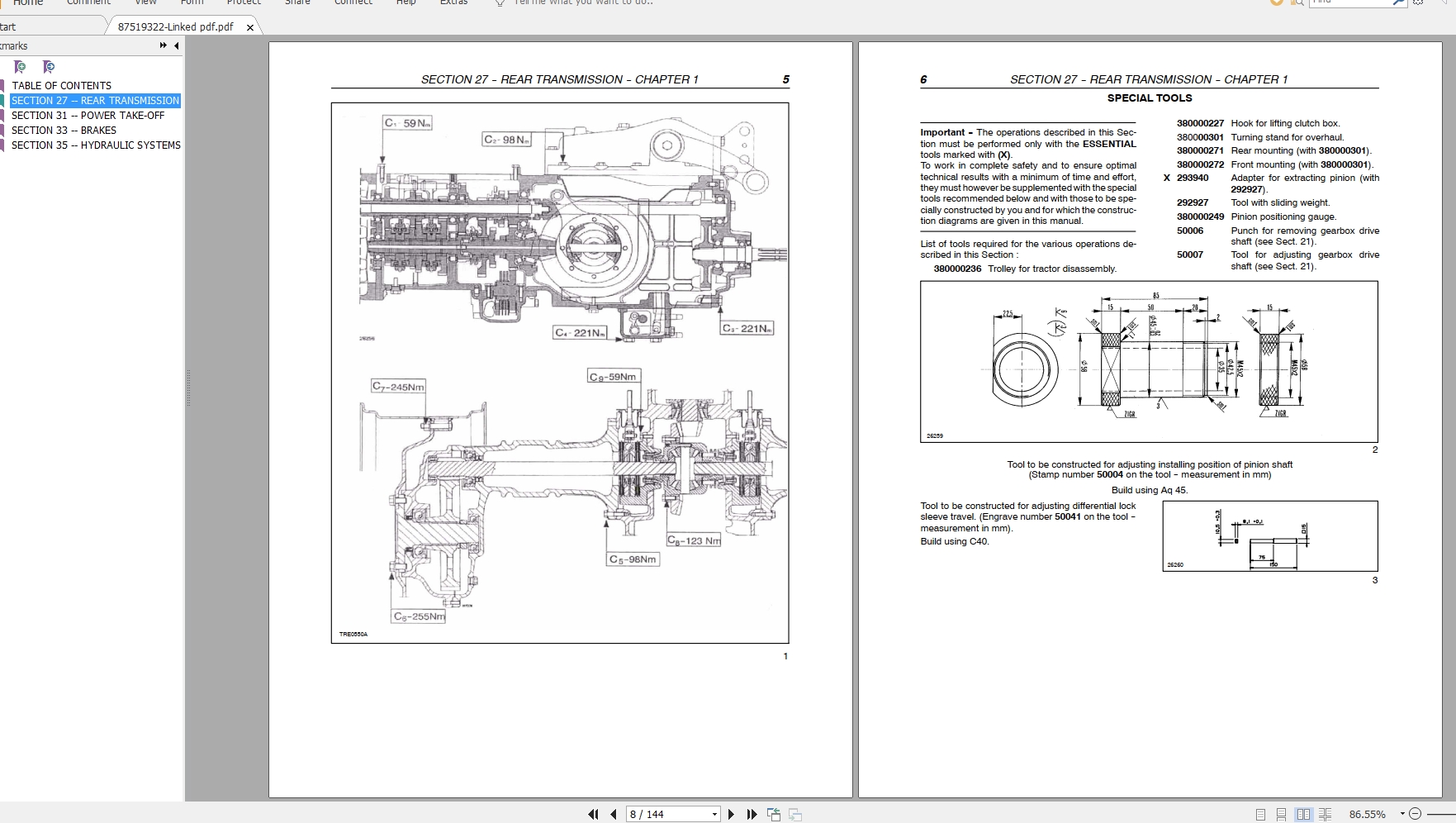Click the zoom out minus button
The image size is (1456, 823).
1415,814
